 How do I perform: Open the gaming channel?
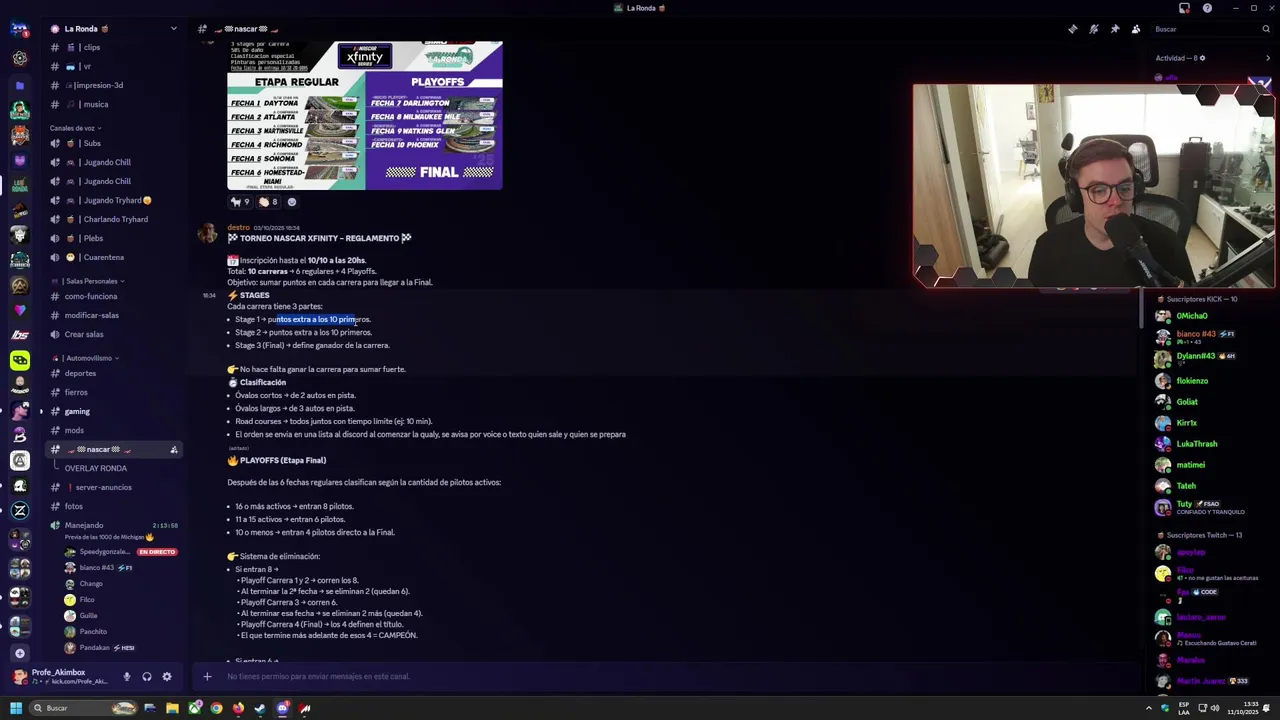(115, 411)
